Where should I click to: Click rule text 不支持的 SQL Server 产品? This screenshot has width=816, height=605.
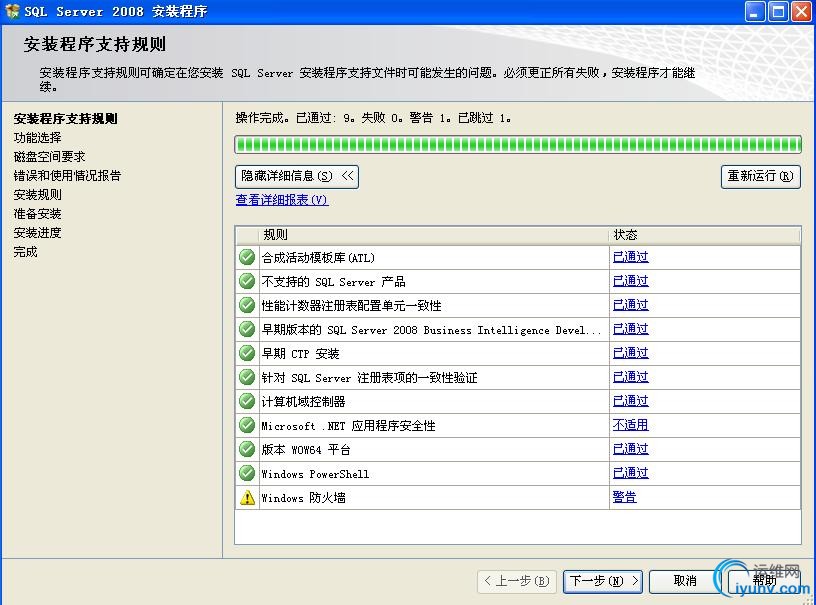(x=334, y=281)
